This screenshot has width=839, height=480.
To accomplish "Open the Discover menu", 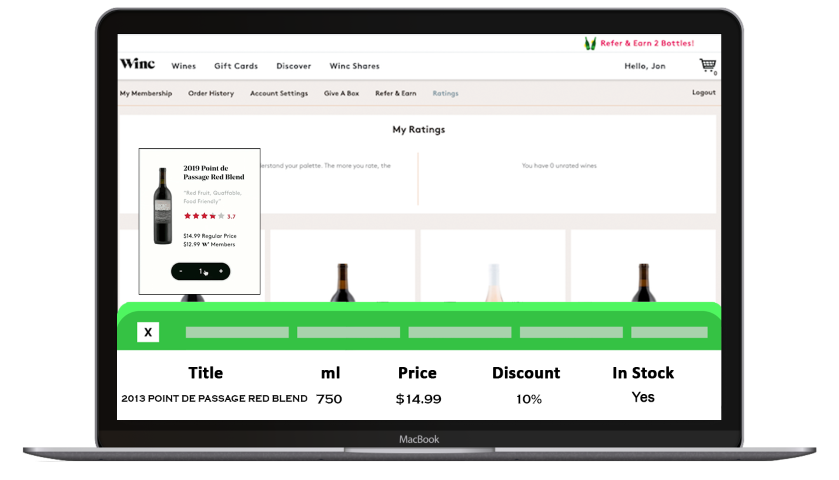I will 294,66.
